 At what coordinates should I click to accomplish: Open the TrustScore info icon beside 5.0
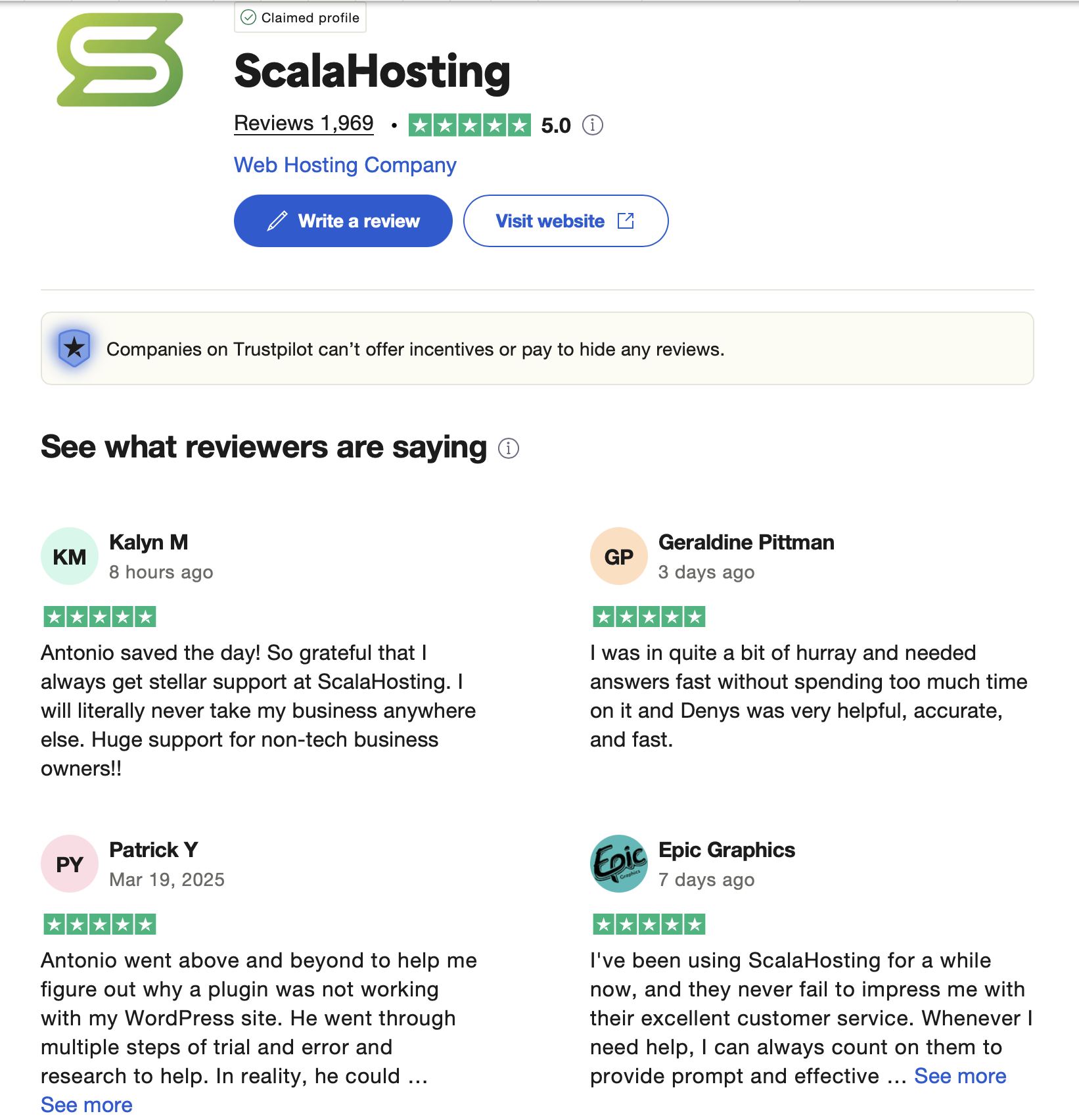592,125
